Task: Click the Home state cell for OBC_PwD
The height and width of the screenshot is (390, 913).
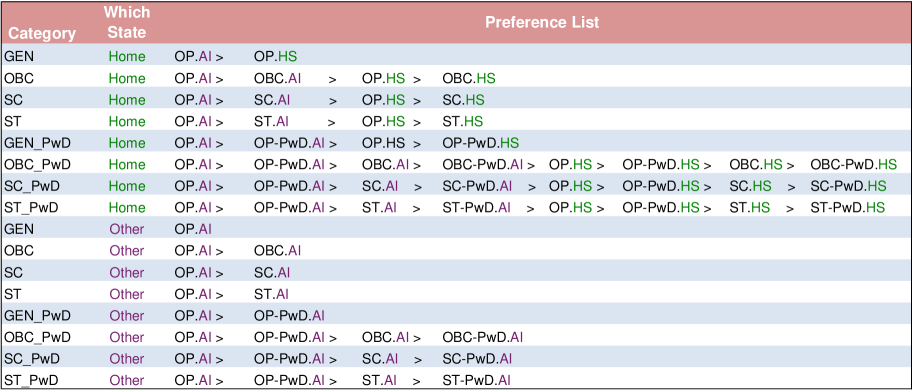Action: point(126,164)
